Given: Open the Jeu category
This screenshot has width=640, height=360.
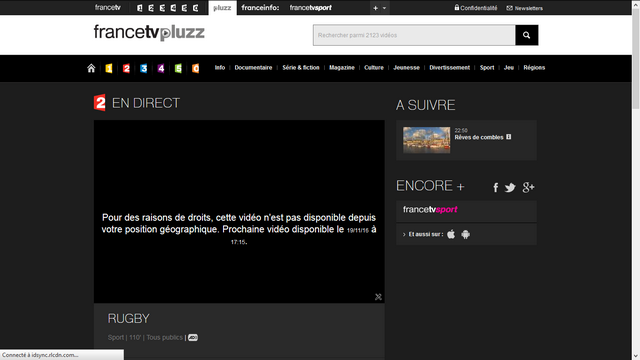Looking at the screenshot, I should click(509, 68).
